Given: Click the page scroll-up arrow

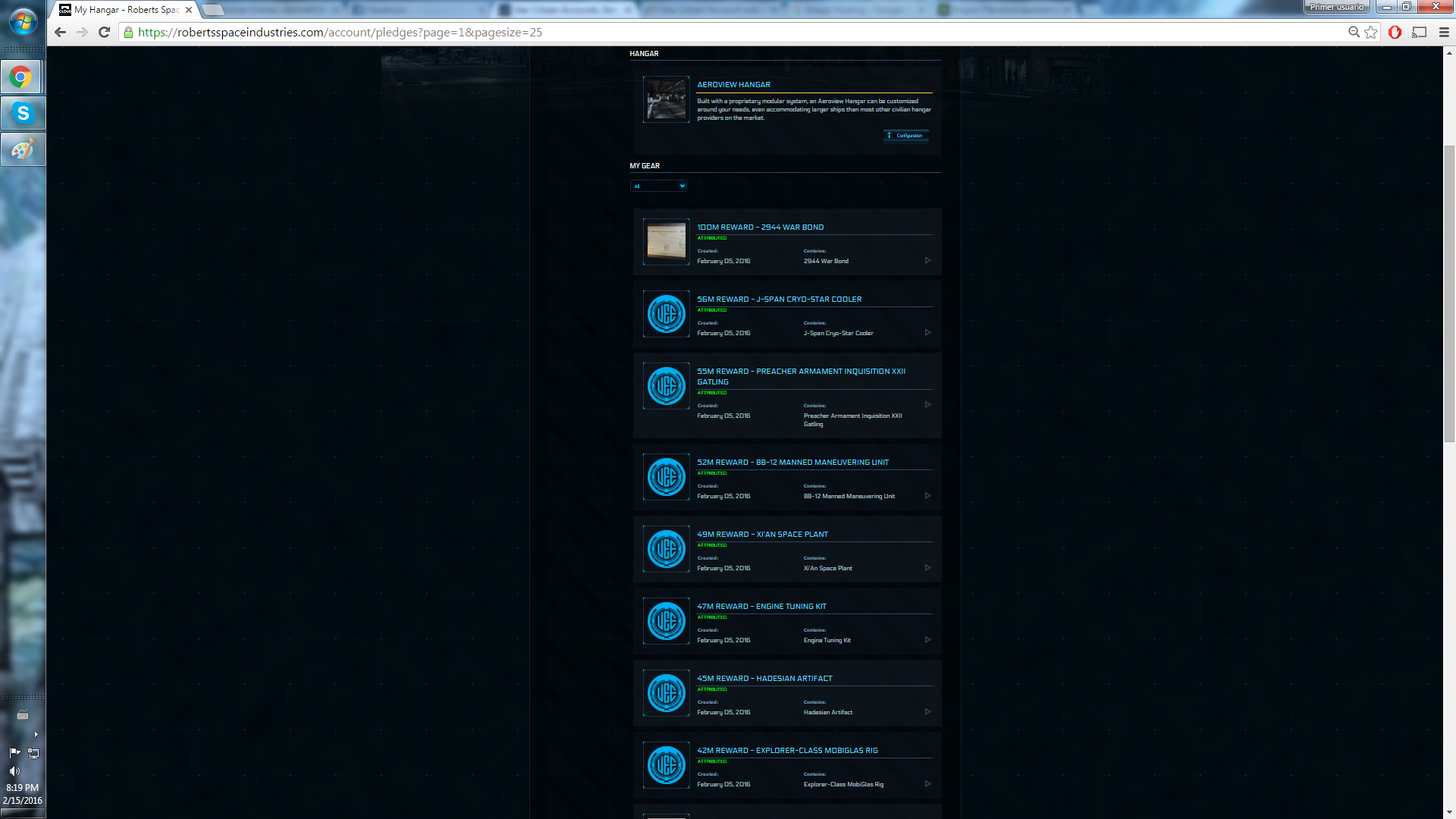Looking at the screenshot, I should 1449,53.
